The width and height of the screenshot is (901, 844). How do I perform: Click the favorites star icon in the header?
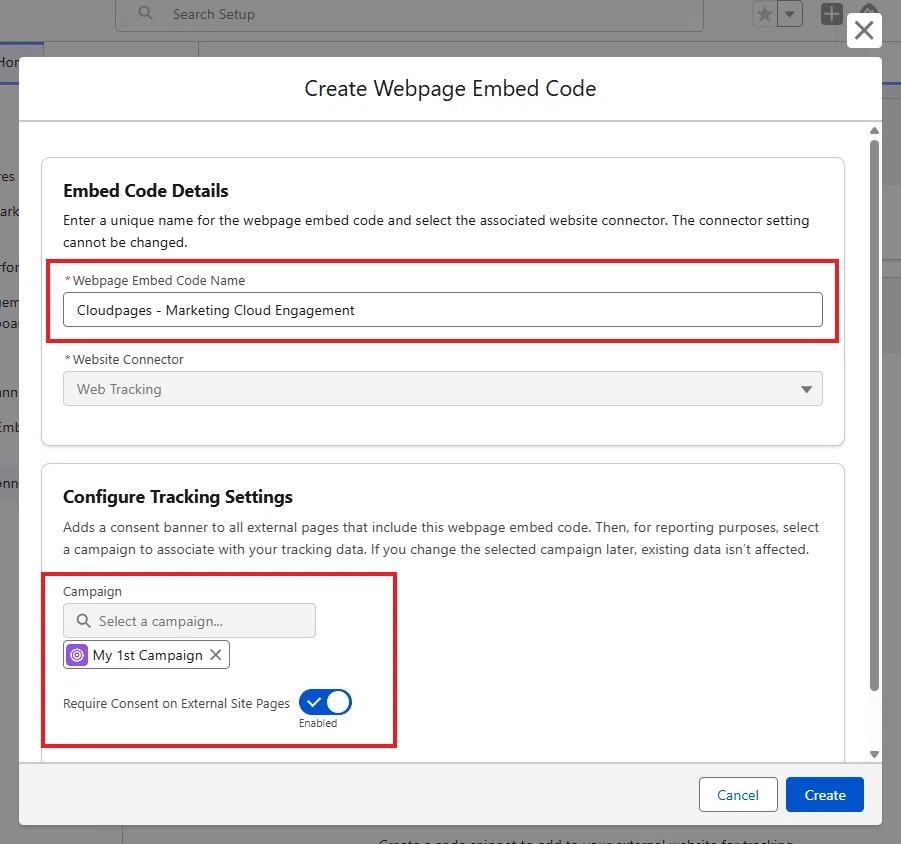tap(764, 14)
